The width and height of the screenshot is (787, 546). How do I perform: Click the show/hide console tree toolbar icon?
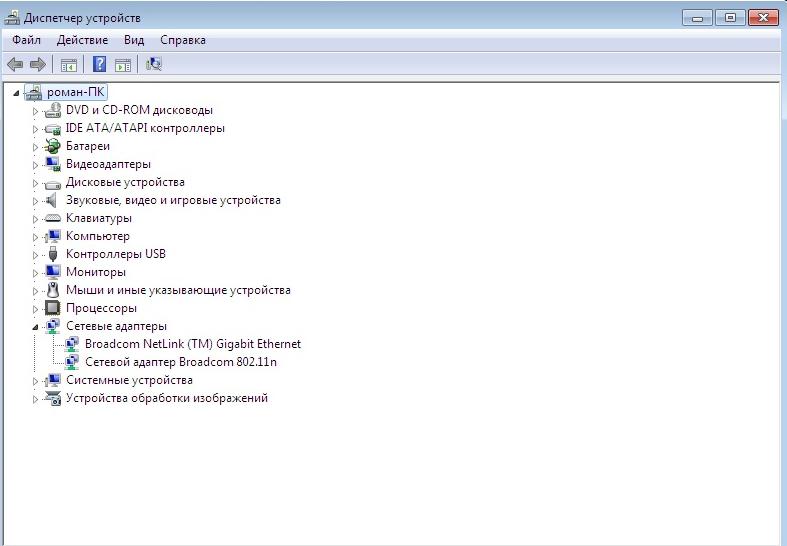pos(69,65)
